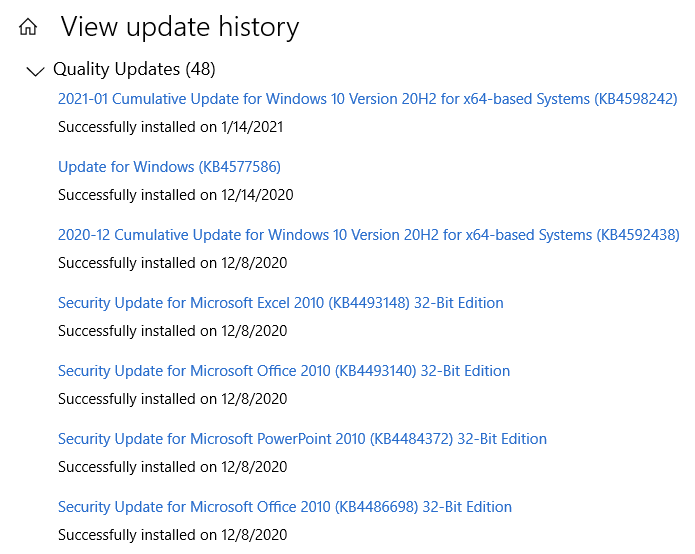The image size is (695, 554).
Task: Click install status under Office 2010 KB4486698
Action: (x=172, y=535)
